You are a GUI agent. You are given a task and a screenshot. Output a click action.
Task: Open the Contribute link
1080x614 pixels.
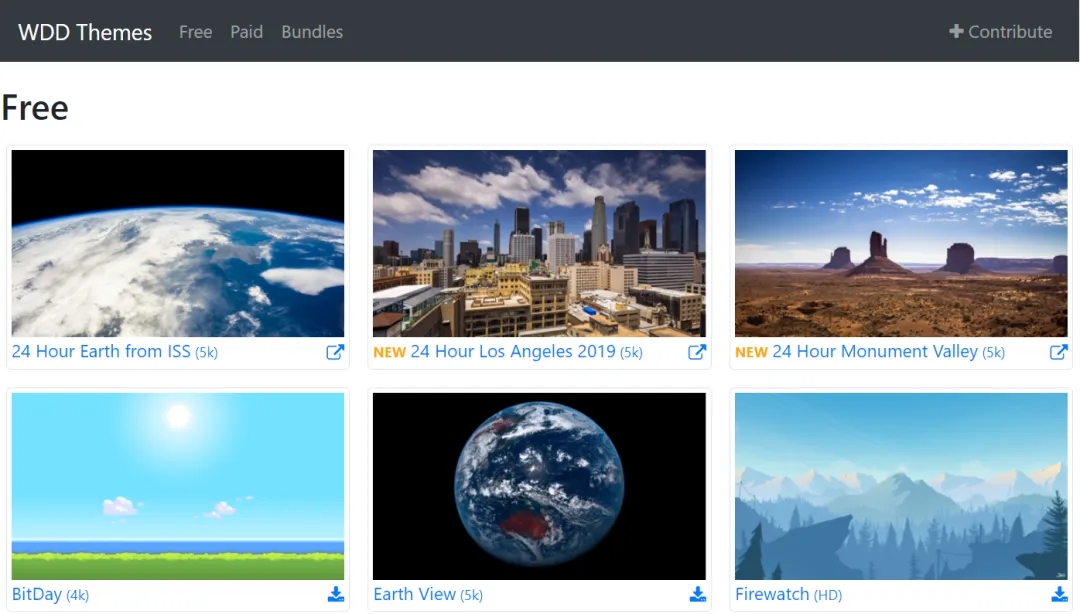1001,32
